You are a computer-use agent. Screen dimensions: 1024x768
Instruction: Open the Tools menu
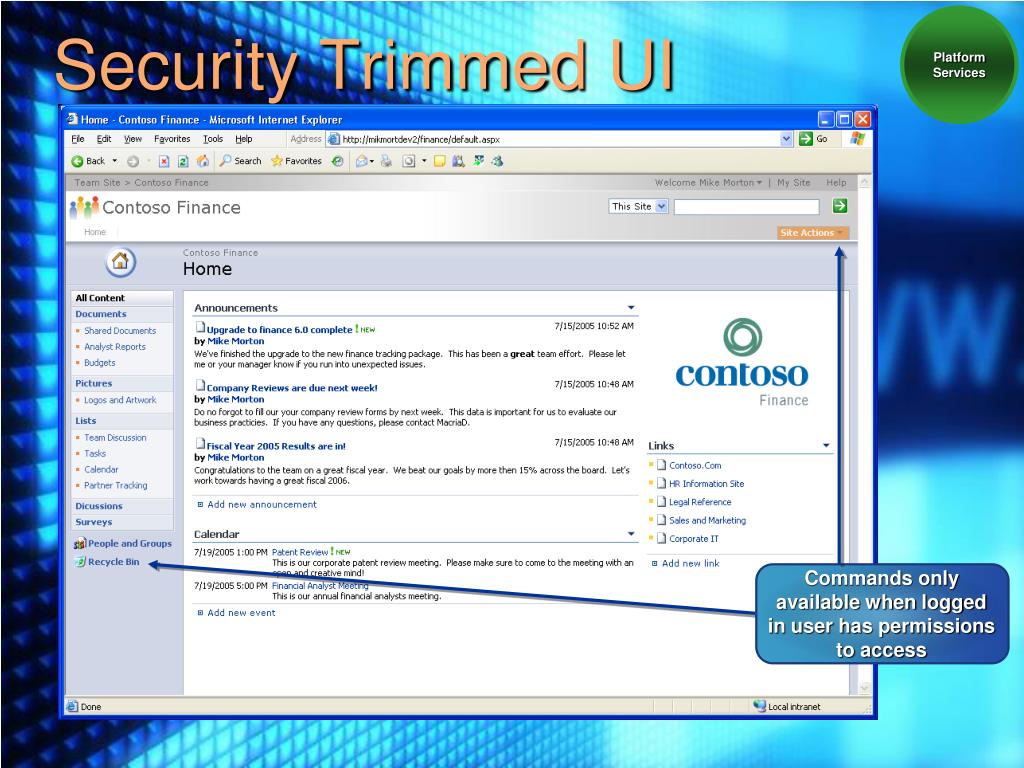click(213, 139)
